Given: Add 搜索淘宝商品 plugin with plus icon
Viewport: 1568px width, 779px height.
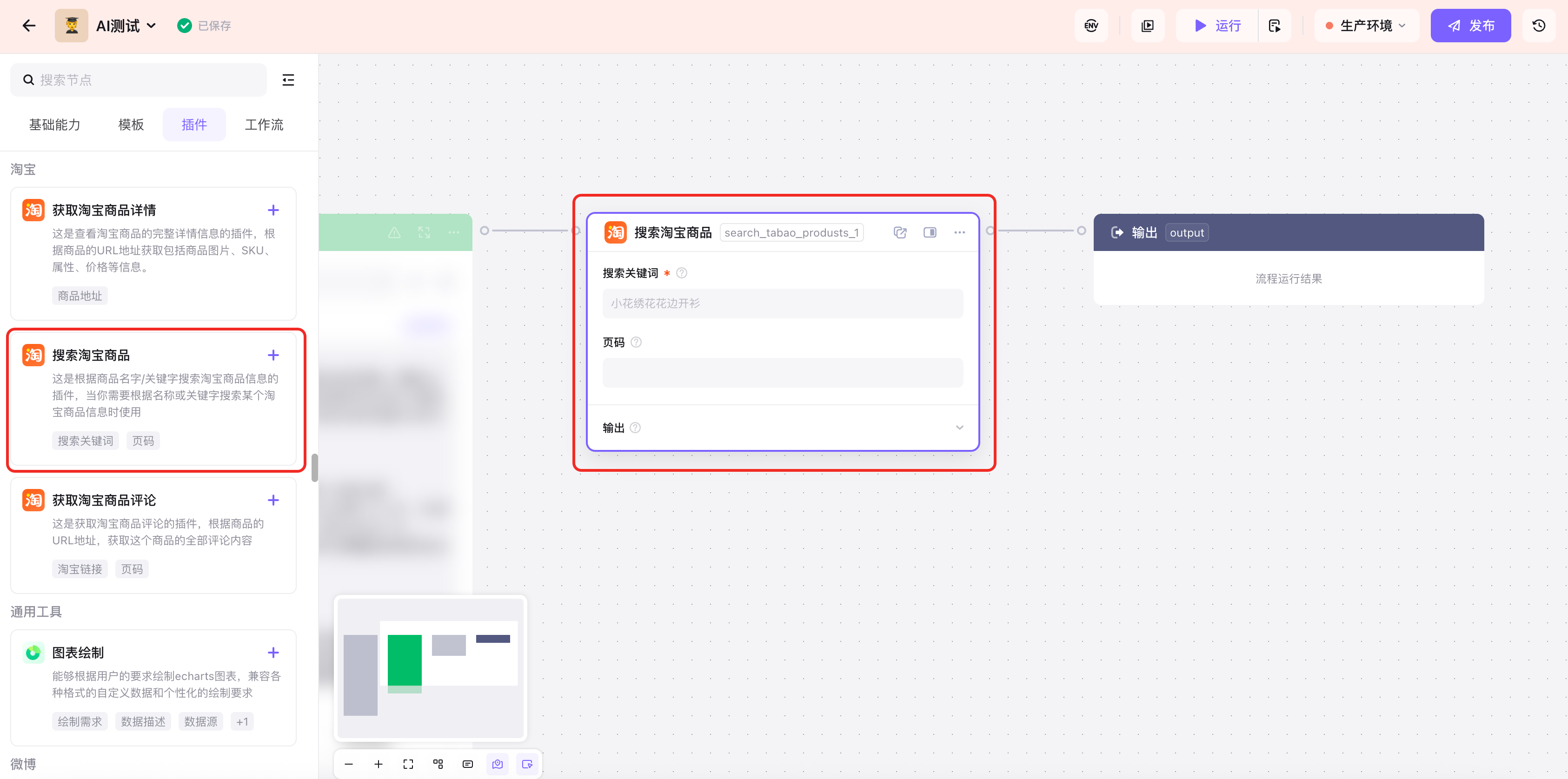Looking at the screenshot, I should coord(273,355).
